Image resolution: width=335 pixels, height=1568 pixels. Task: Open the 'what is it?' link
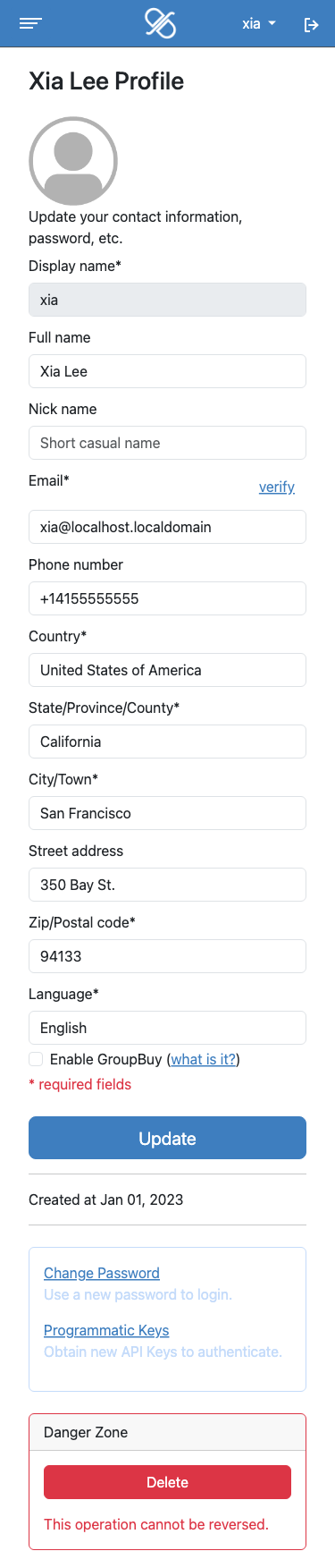(204, 1059)
